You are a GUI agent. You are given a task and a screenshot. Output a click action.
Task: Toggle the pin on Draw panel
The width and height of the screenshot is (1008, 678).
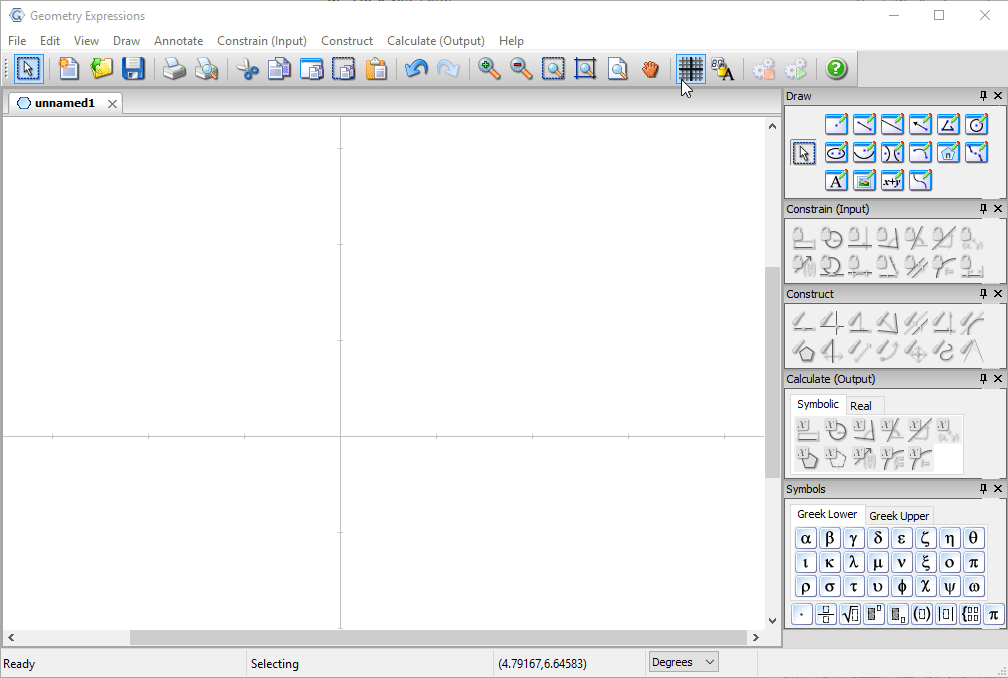[x=983, y=96]
